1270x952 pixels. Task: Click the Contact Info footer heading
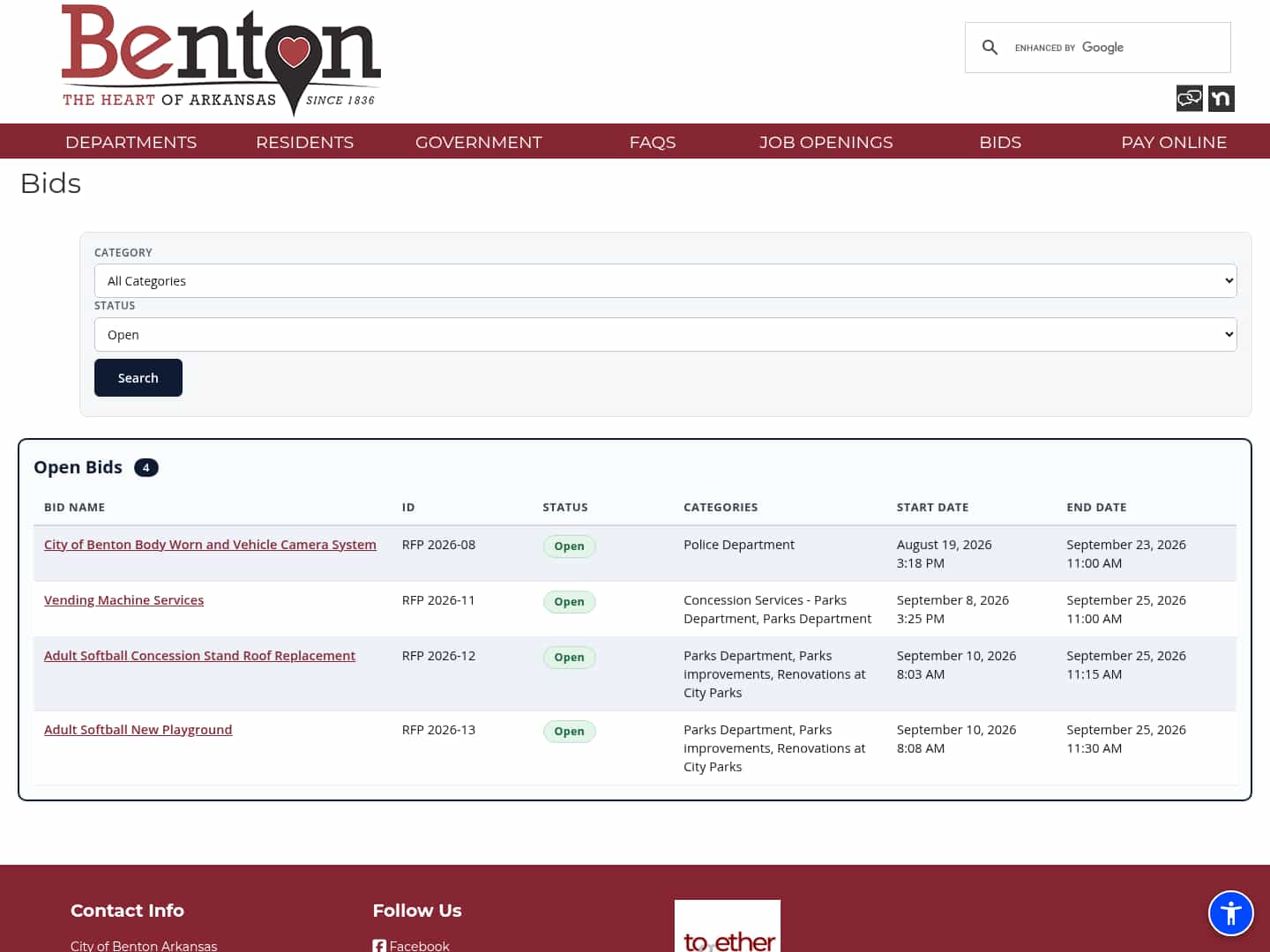pos(127,911)
